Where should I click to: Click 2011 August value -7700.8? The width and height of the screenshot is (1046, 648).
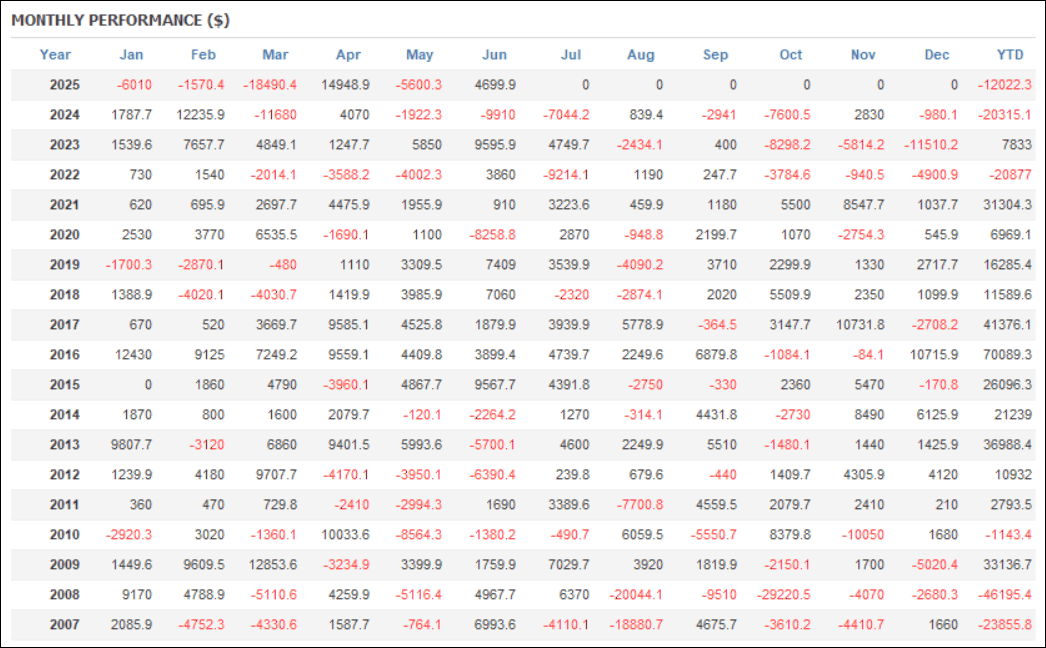click(x=639, y=505)
